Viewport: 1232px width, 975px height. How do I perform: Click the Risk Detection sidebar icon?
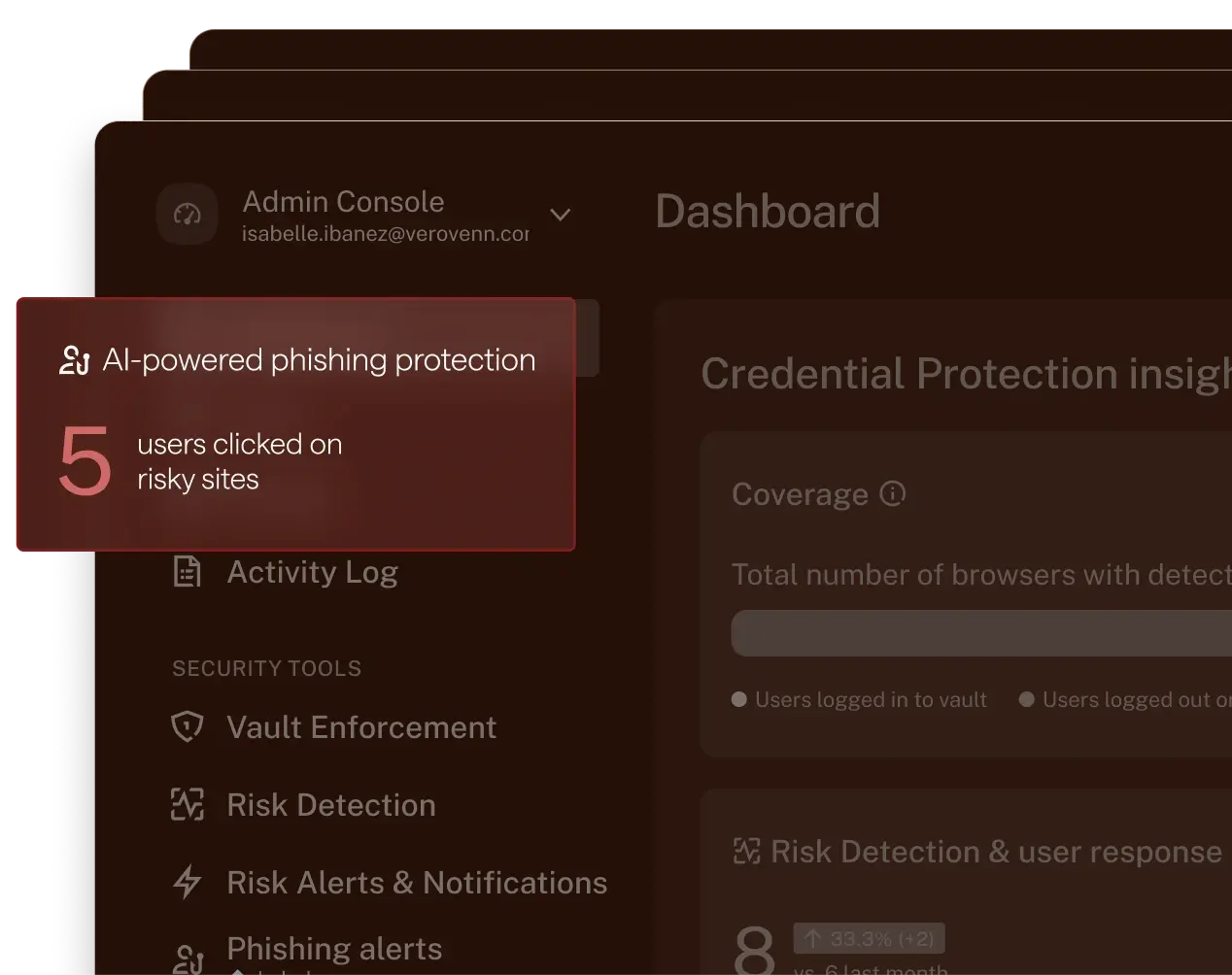point(187,804)
